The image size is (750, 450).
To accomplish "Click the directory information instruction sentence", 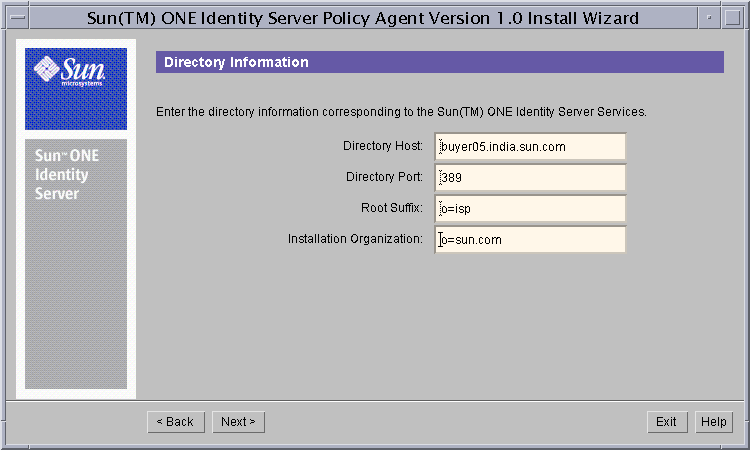I will point(401,112).
